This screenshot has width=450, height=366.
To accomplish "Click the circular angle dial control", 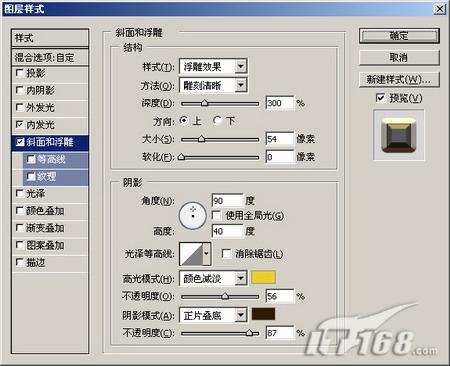I will [x=193, y=216].
